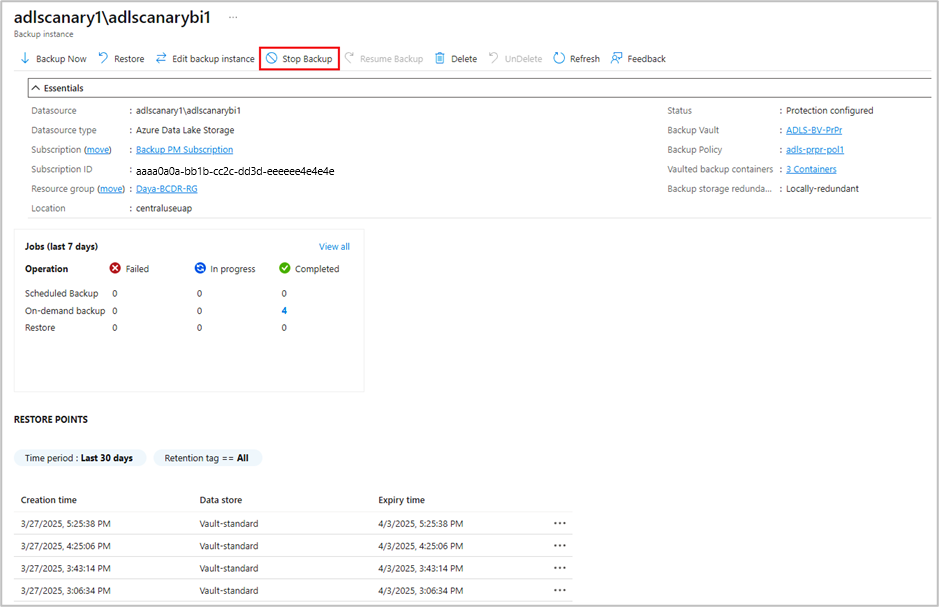939x607 pixels.
Task: Click the UnDelete command label
Action: tap(523, 59)
